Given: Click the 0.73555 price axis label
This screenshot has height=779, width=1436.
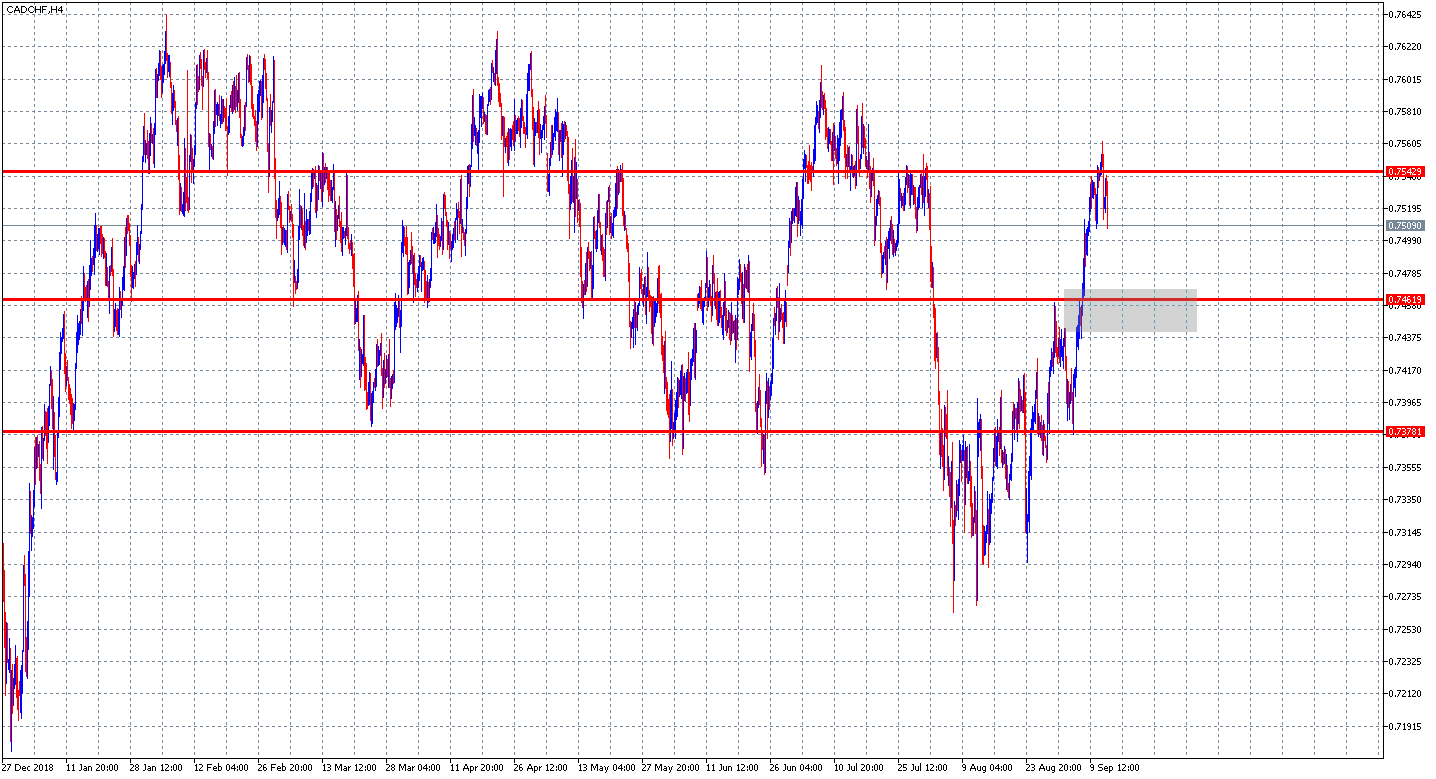Looking at the screenshot, I should point(1406,468).
